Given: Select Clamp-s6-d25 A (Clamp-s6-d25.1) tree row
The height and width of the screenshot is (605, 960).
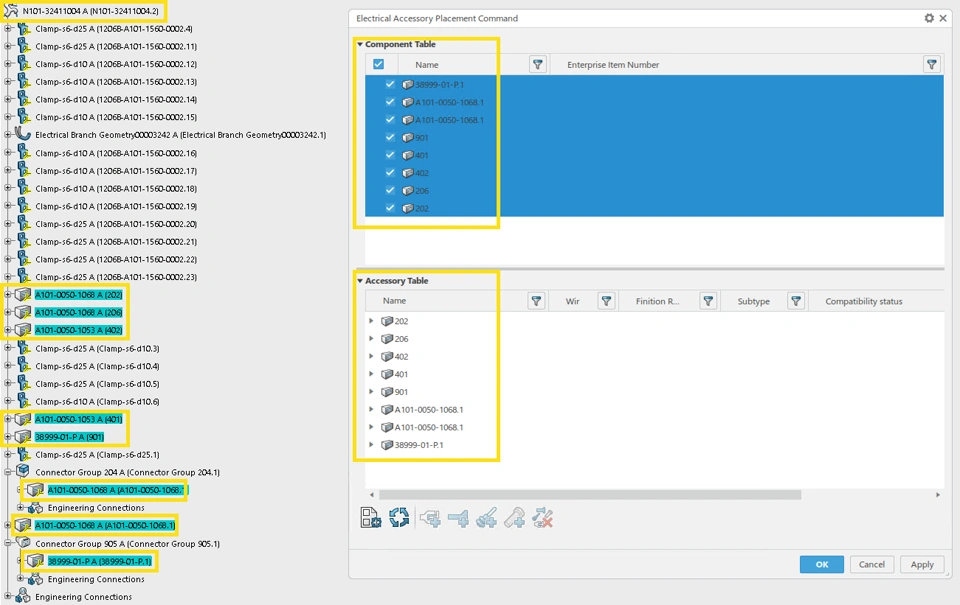Looking at the screenshot, I should click(97, 454).
